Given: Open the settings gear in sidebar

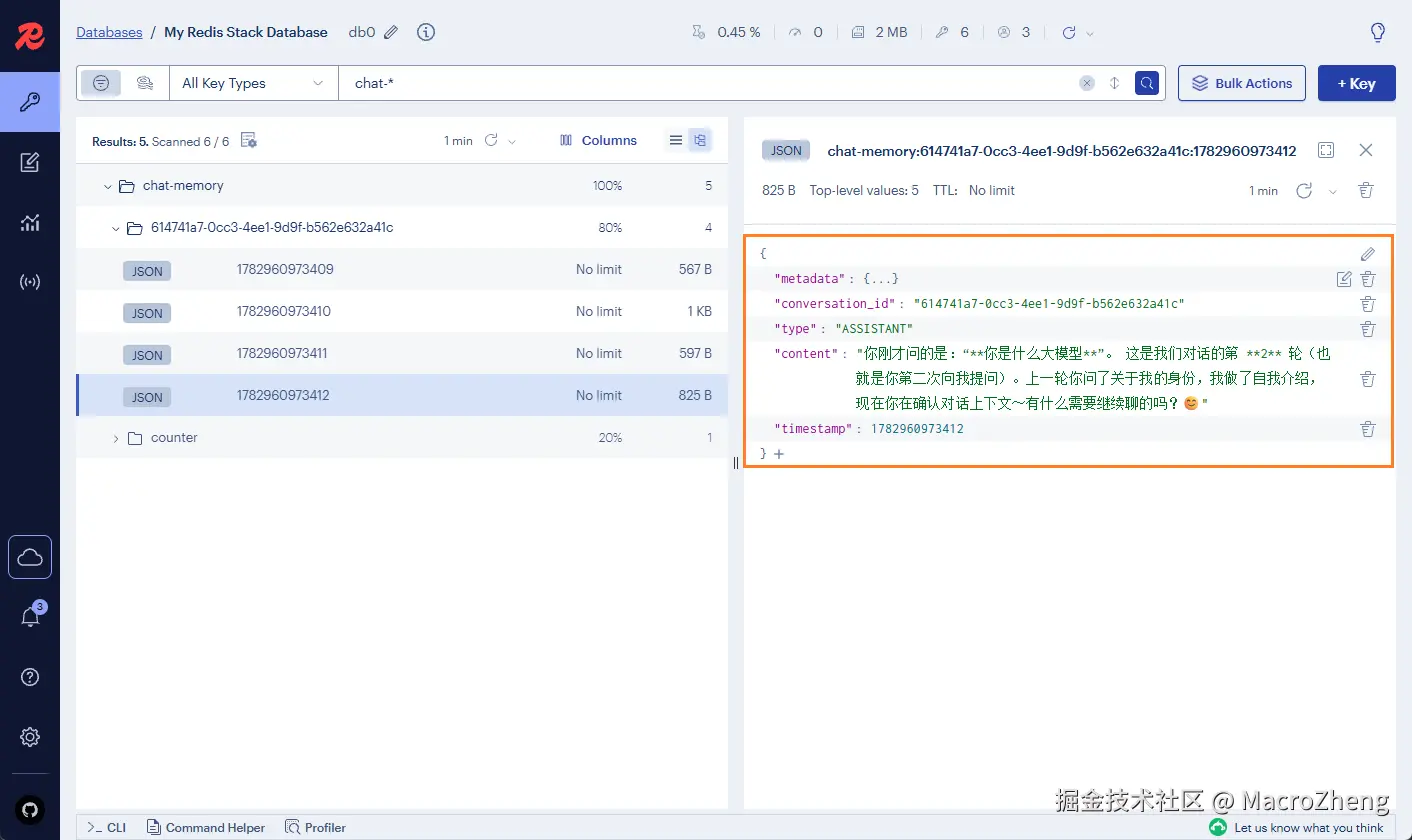Looking at the screenshot, I should coord(30,737).
